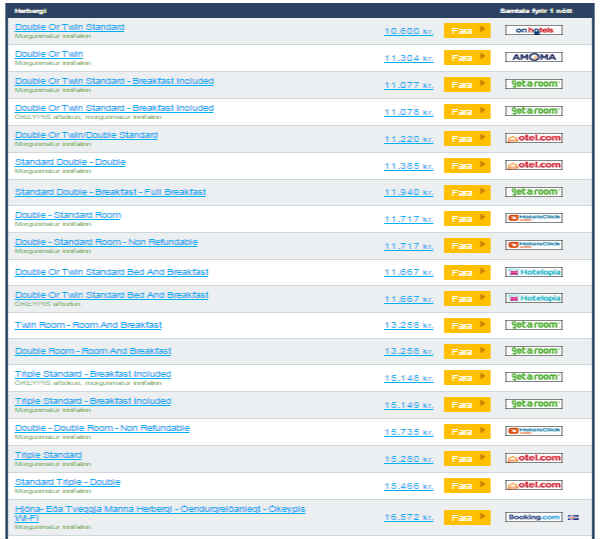Click price in Double Room - Non Refundable row

[409, 432]
